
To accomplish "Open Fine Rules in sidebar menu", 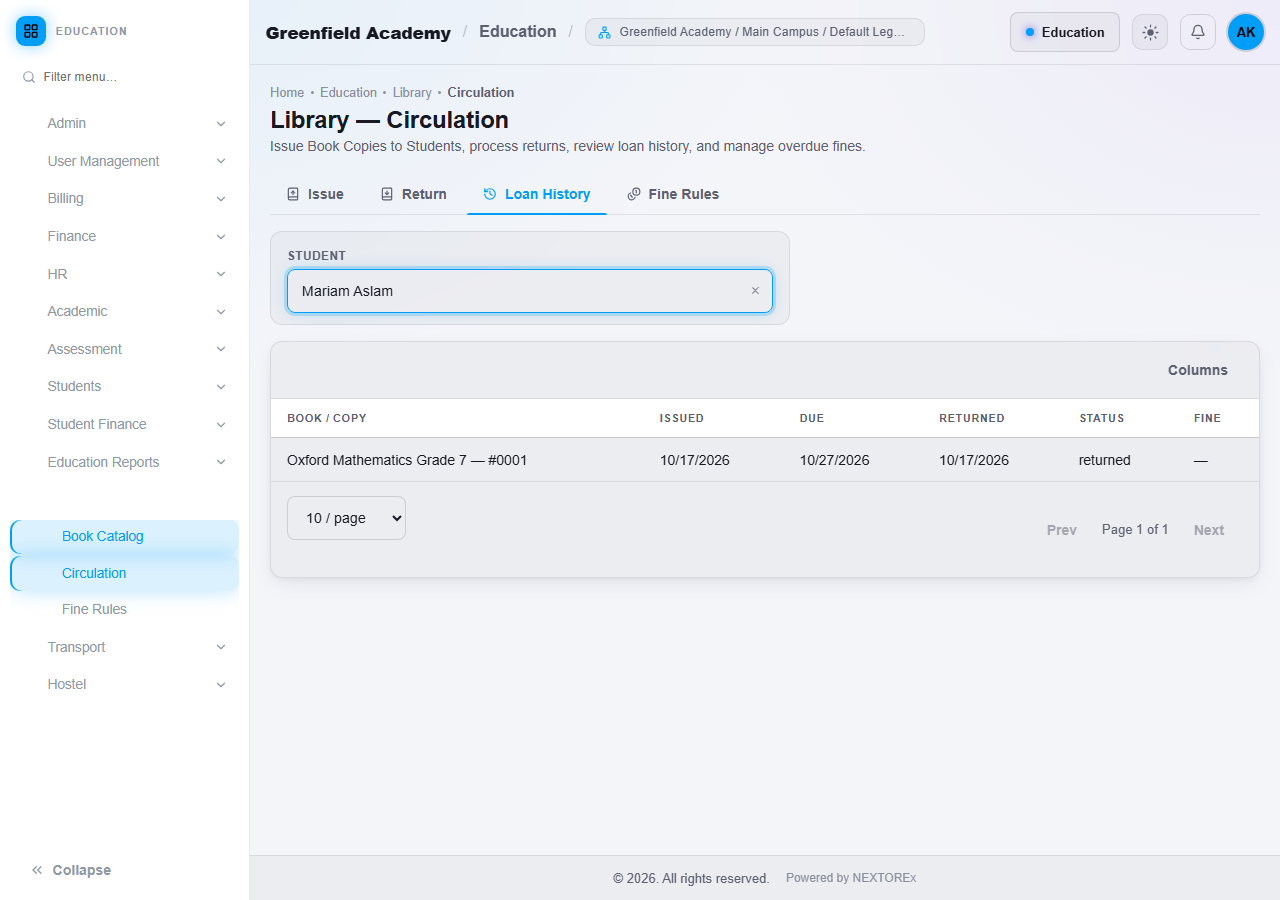I will [125, 609].
